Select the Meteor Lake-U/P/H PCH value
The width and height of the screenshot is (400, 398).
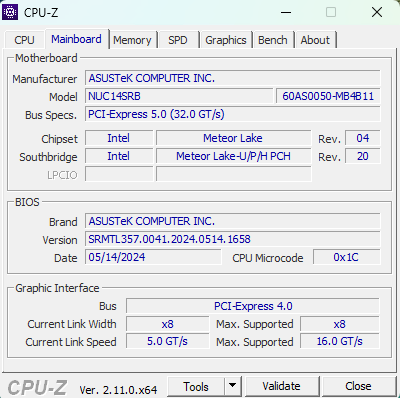pos(233,156)
